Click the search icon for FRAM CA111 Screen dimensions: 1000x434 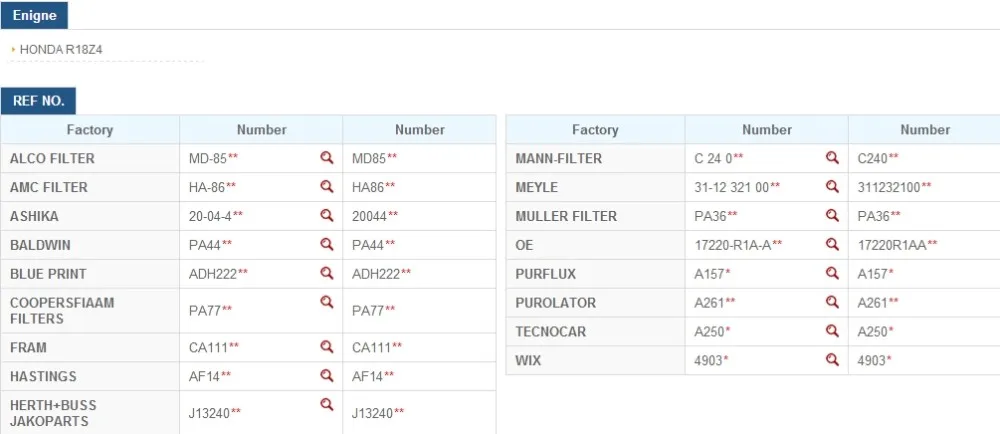(x=327, y=346)
